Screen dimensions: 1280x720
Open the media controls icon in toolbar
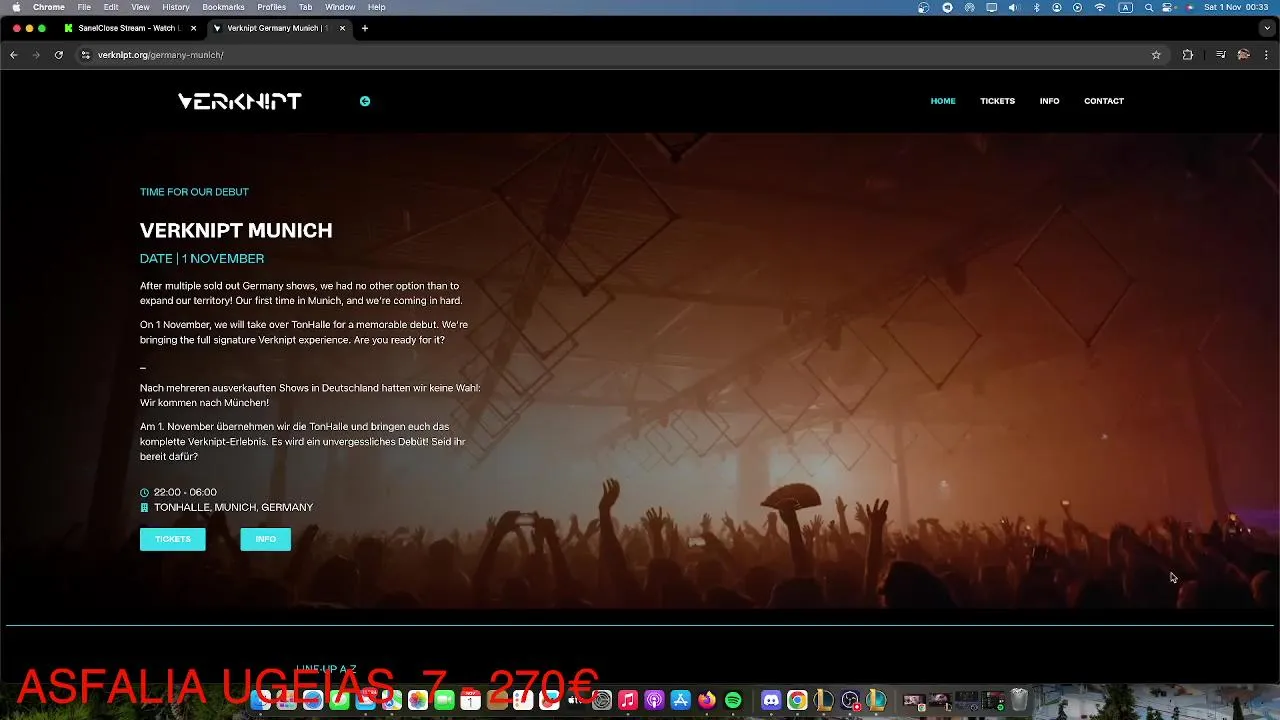1221,55
